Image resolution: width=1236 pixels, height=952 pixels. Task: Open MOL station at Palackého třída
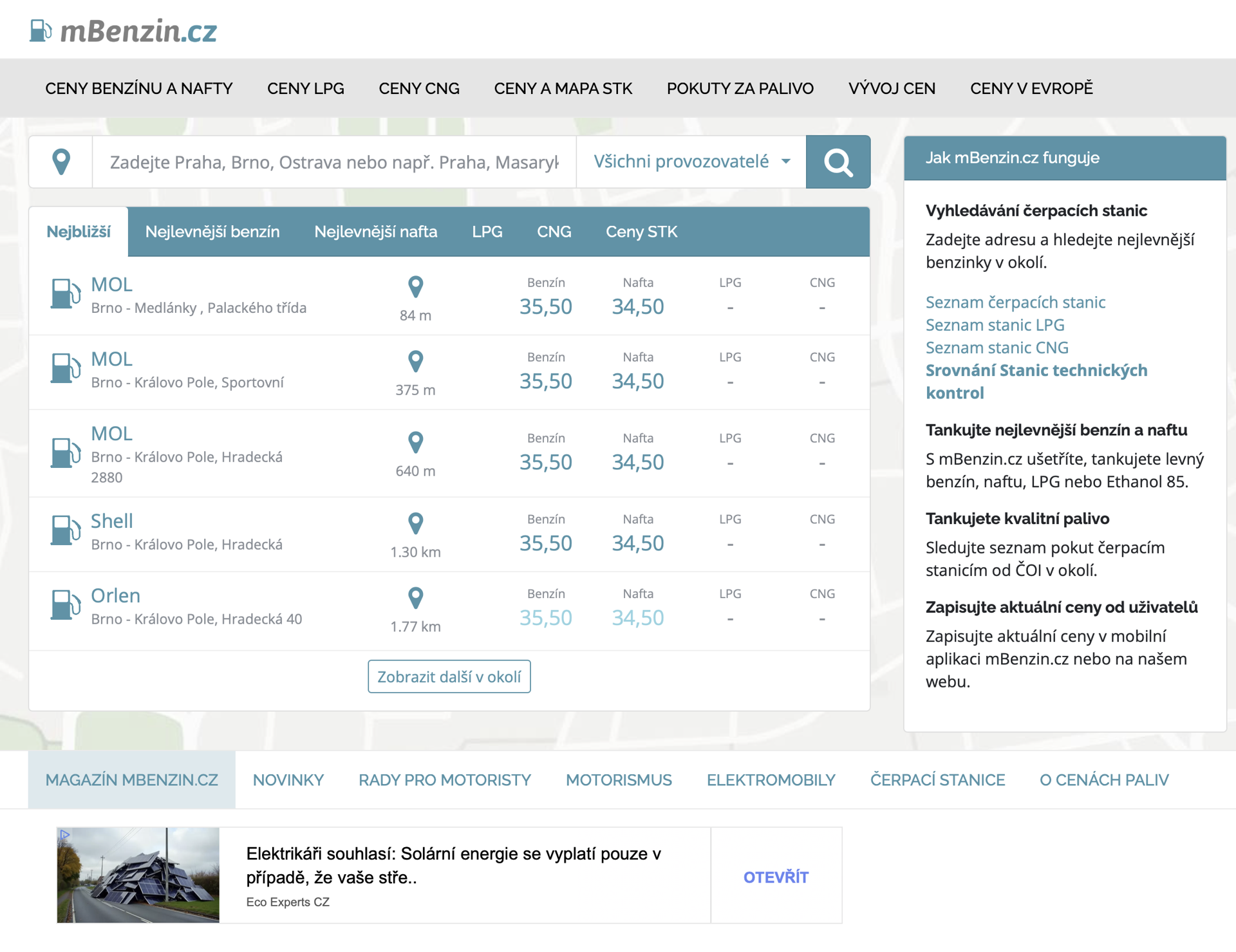111,285
